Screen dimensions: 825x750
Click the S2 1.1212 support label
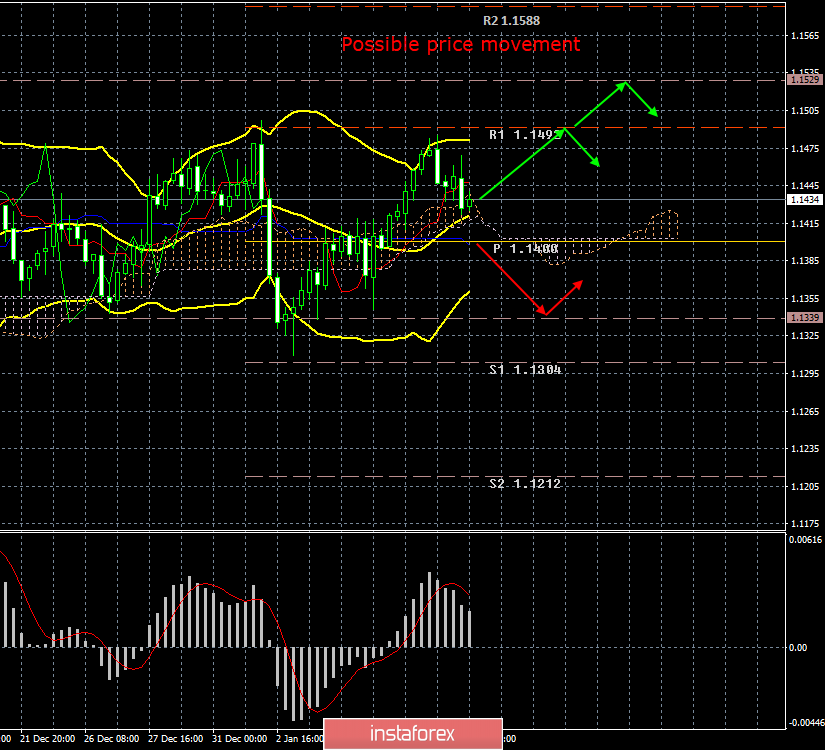click(x=525, y=484)
